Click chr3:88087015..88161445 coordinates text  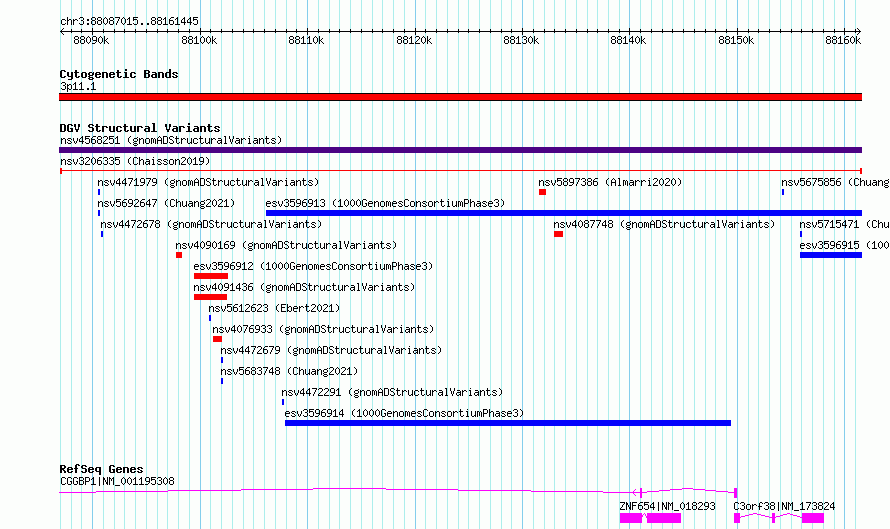coord(129,22)
